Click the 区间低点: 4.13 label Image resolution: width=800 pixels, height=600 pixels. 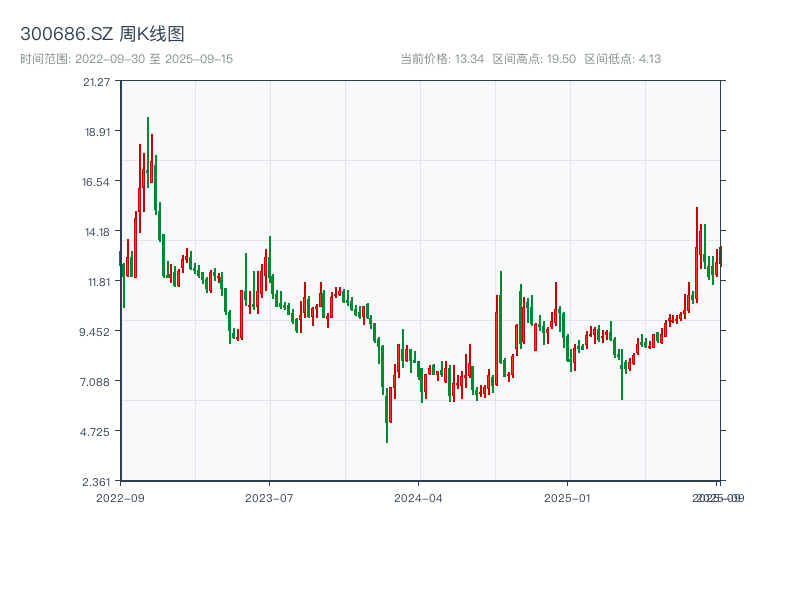click(622, 59)
